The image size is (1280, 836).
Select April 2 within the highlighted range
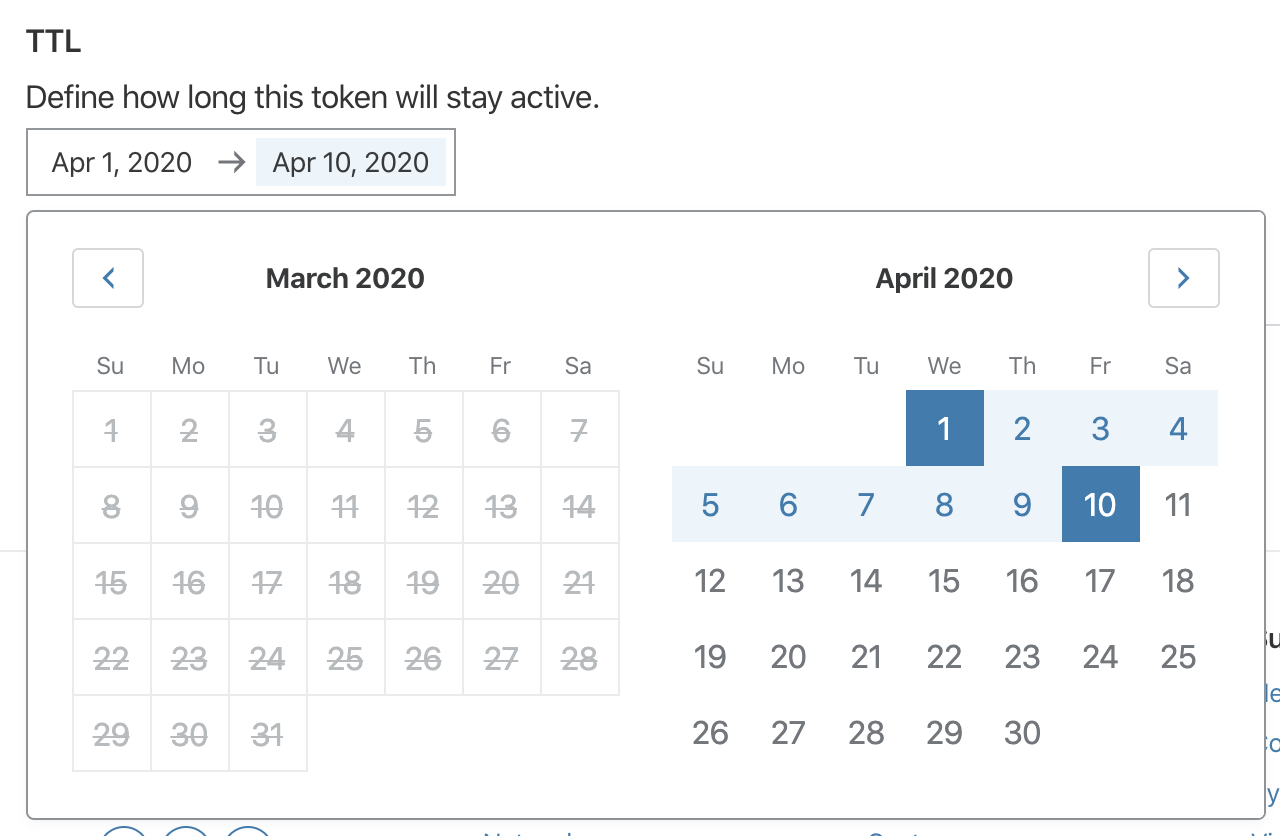click(1022, 428)
